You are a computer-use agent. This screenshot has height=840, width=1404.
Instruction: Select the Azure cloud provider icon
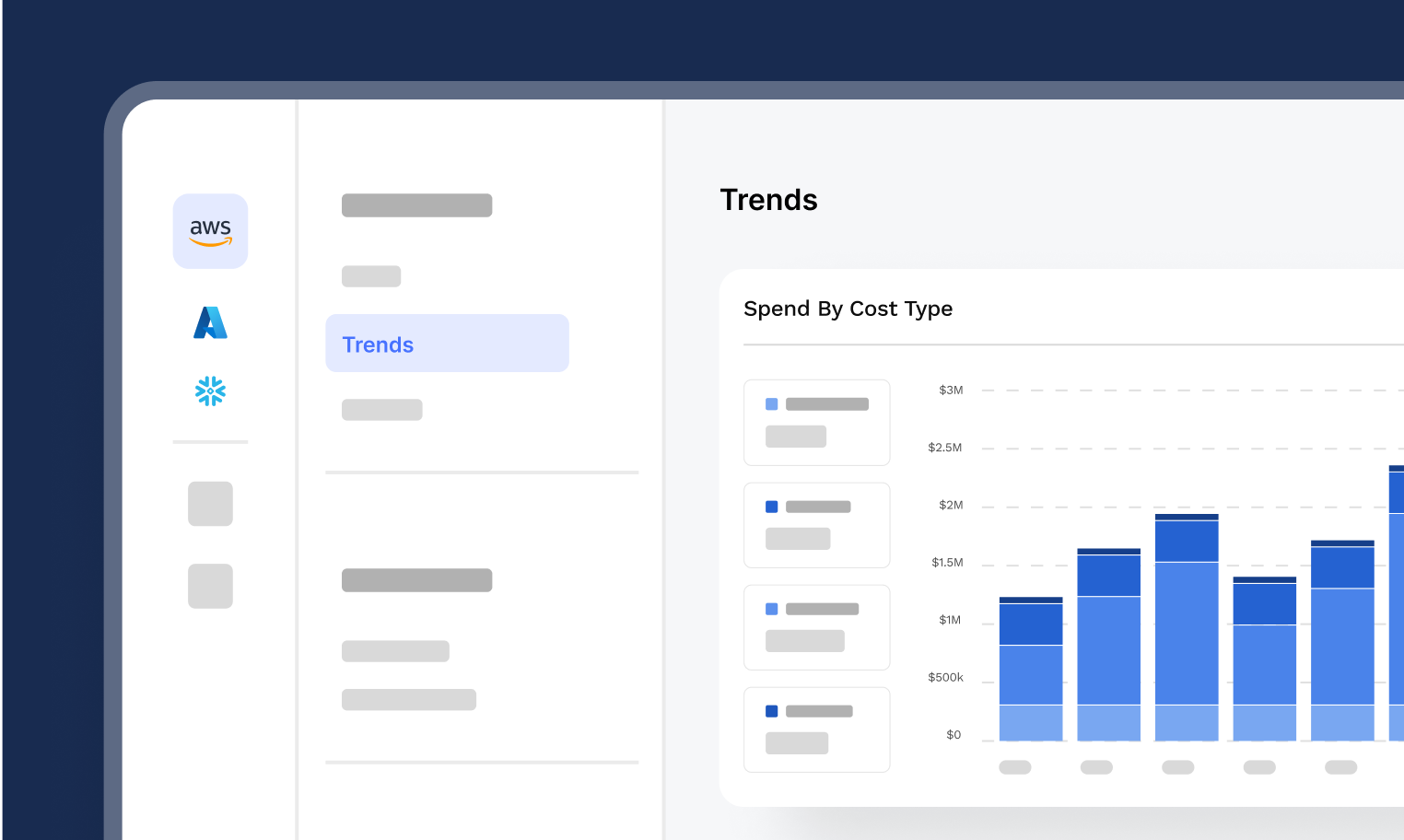(210, 323)
